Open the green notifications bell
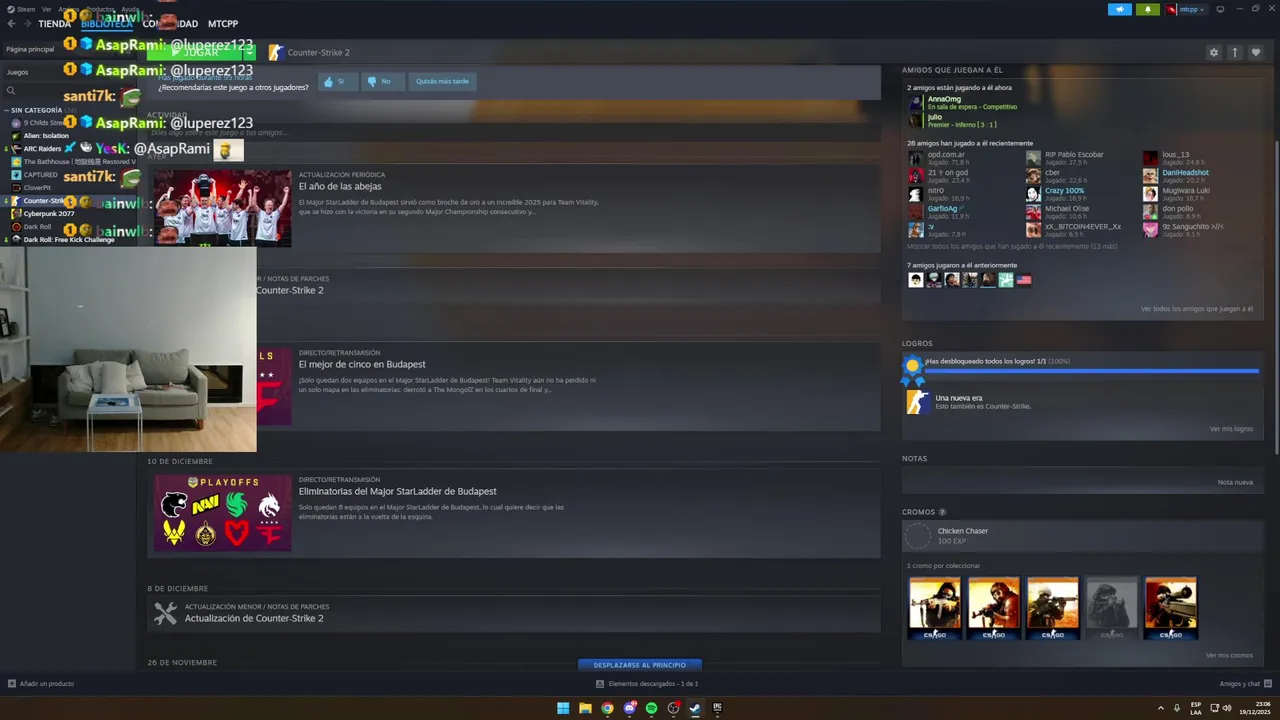The height and width of the screenshot is (720, 1280). tap(1147, 9)
